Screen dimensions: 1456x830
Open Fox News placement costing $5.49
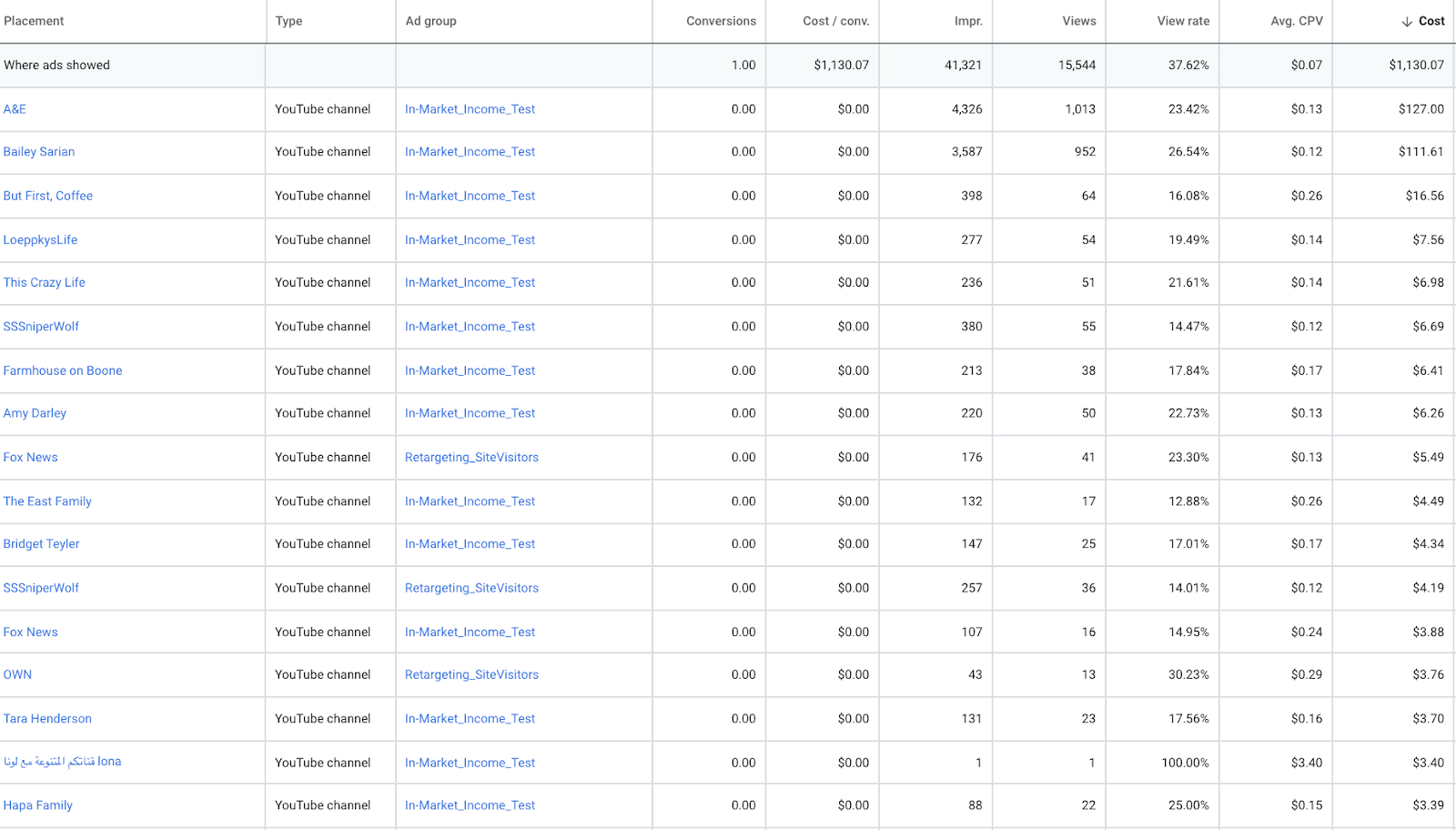click(30, 458)
